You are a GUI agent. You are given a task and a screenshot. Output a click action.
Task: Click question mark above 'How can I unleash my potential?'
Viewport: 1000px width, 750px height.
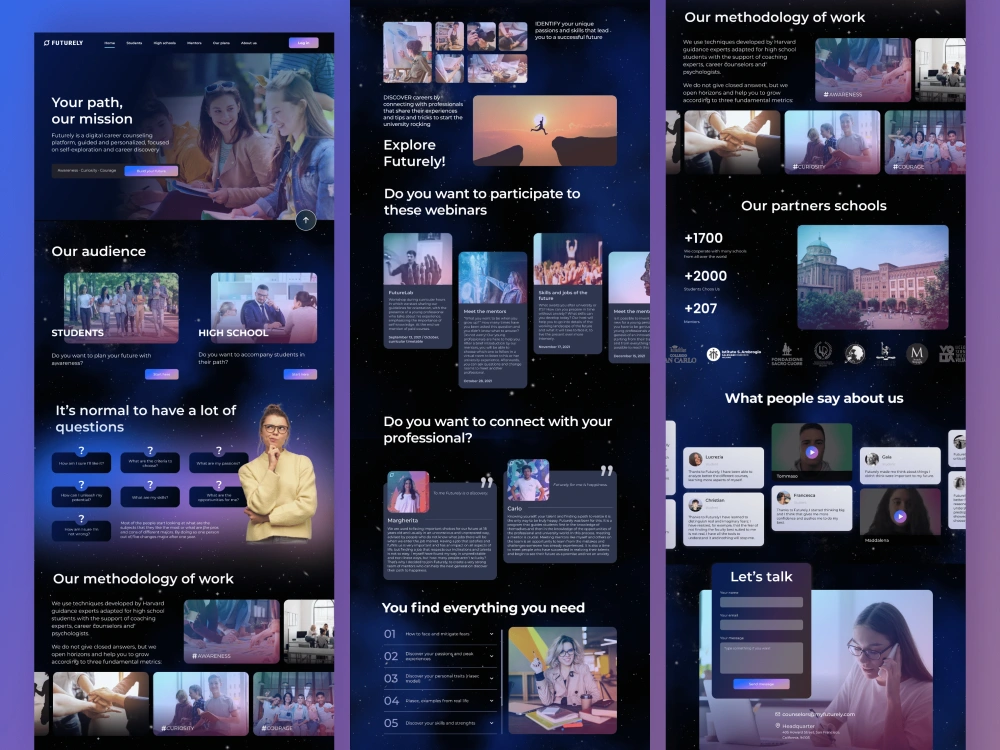81,485
